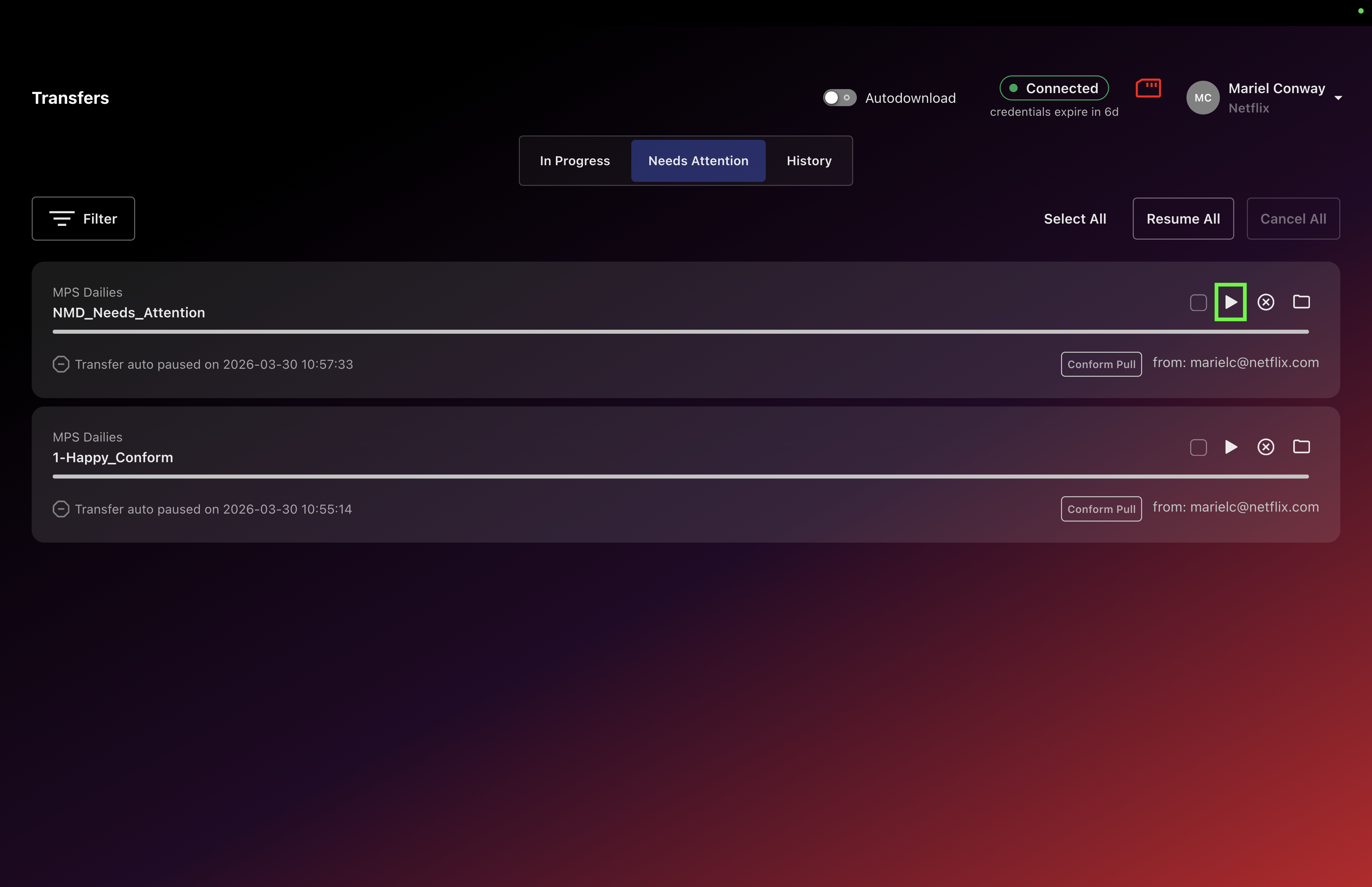Resume the NMD_Needs_Attention transfer
The width and height of the screenshot is (1372, 887).
pos(1231,302)
